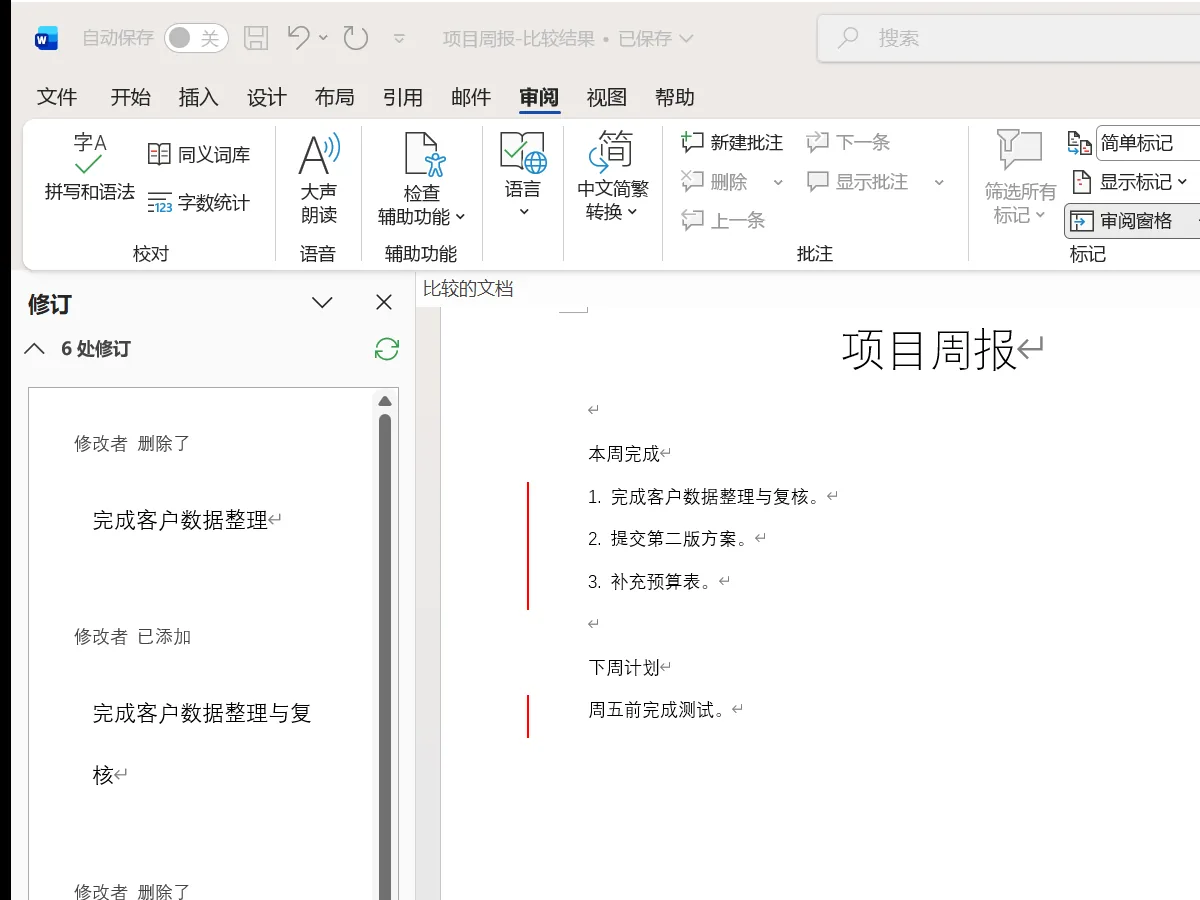Click the undo arrow icon

298,38
